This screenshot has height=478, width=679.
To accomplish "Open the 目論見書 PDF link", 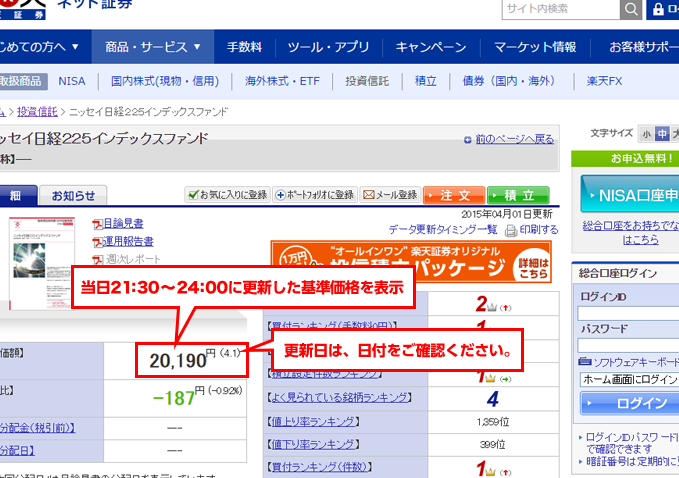I will [x=123, y=223].
